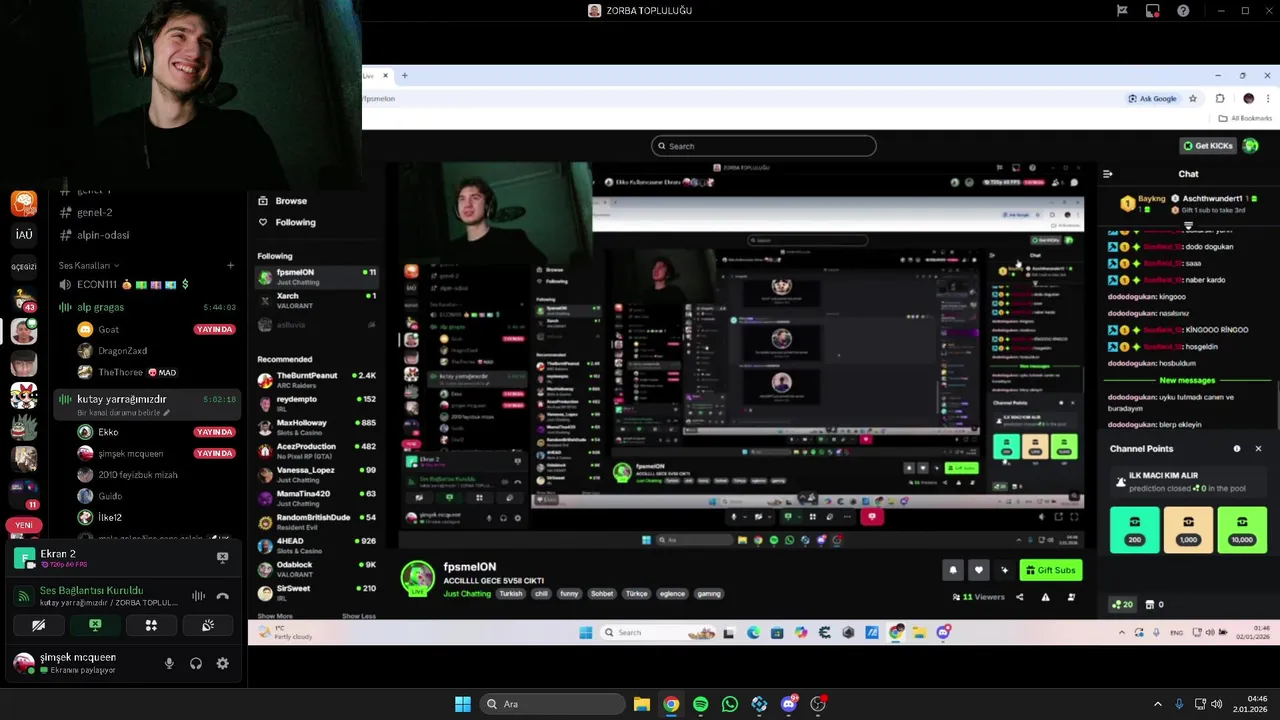The image size is (1280, 720).
Task: Bookmark page with star icon
Action: click(1193, 99)
